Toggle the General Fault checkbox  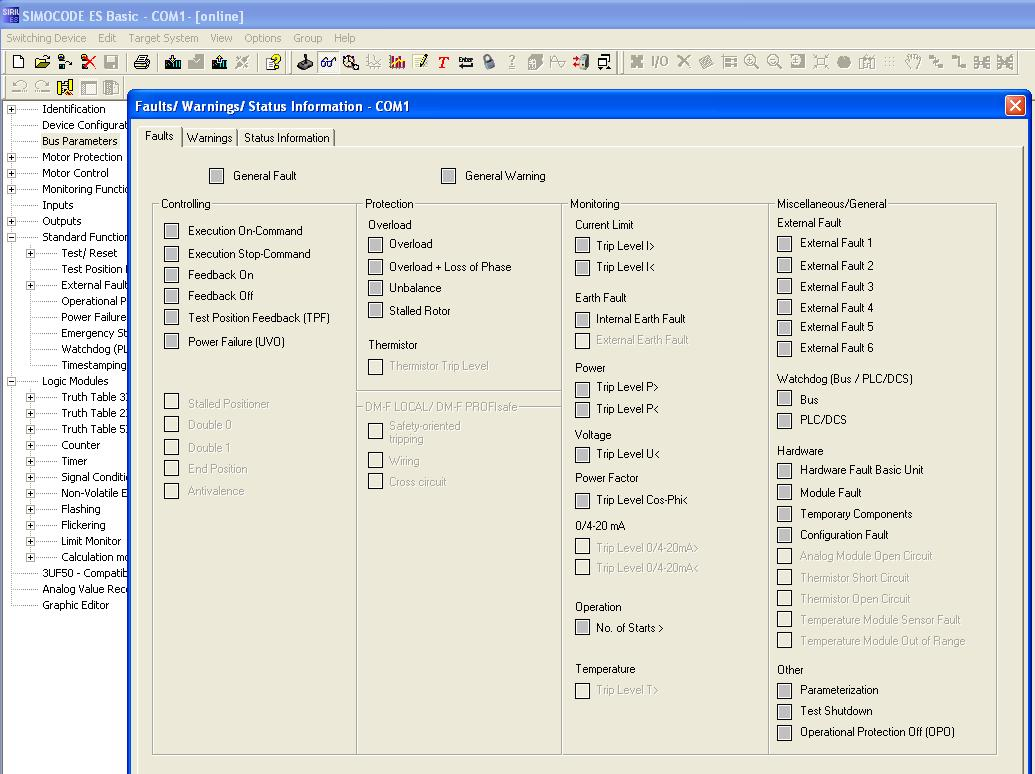217,176
